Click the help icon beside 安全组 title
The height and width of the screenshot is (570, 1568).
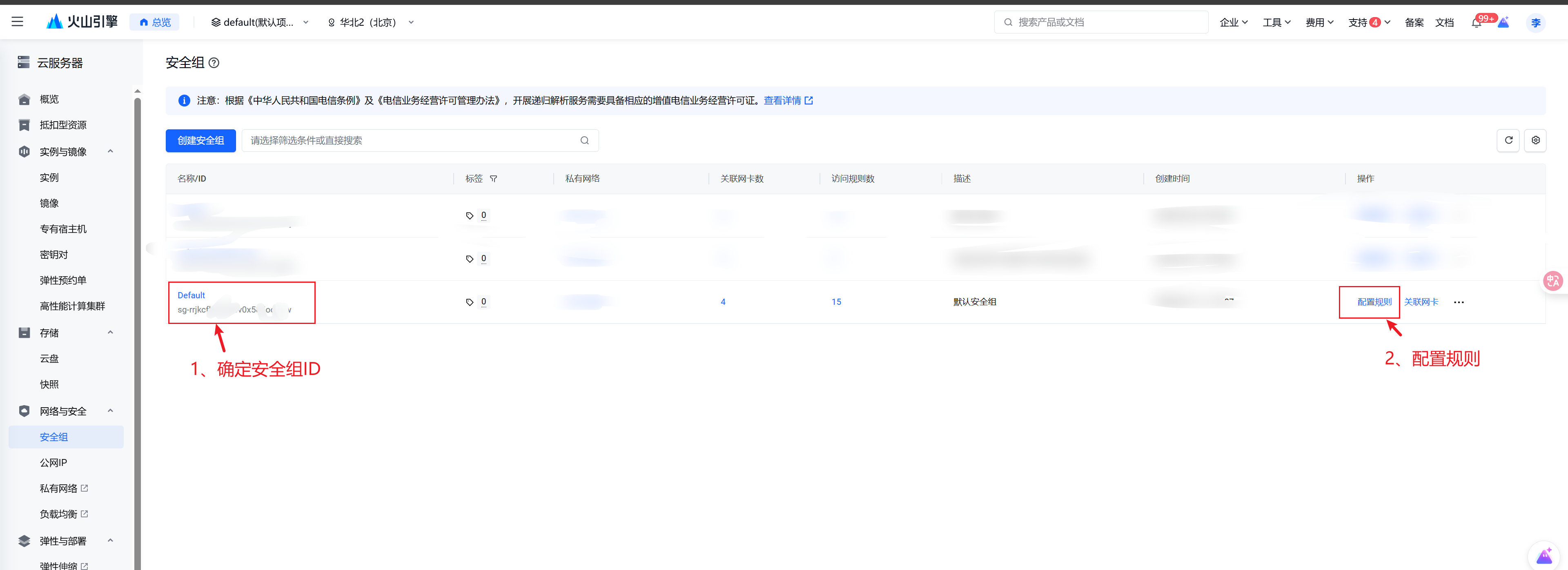point(214,63)
